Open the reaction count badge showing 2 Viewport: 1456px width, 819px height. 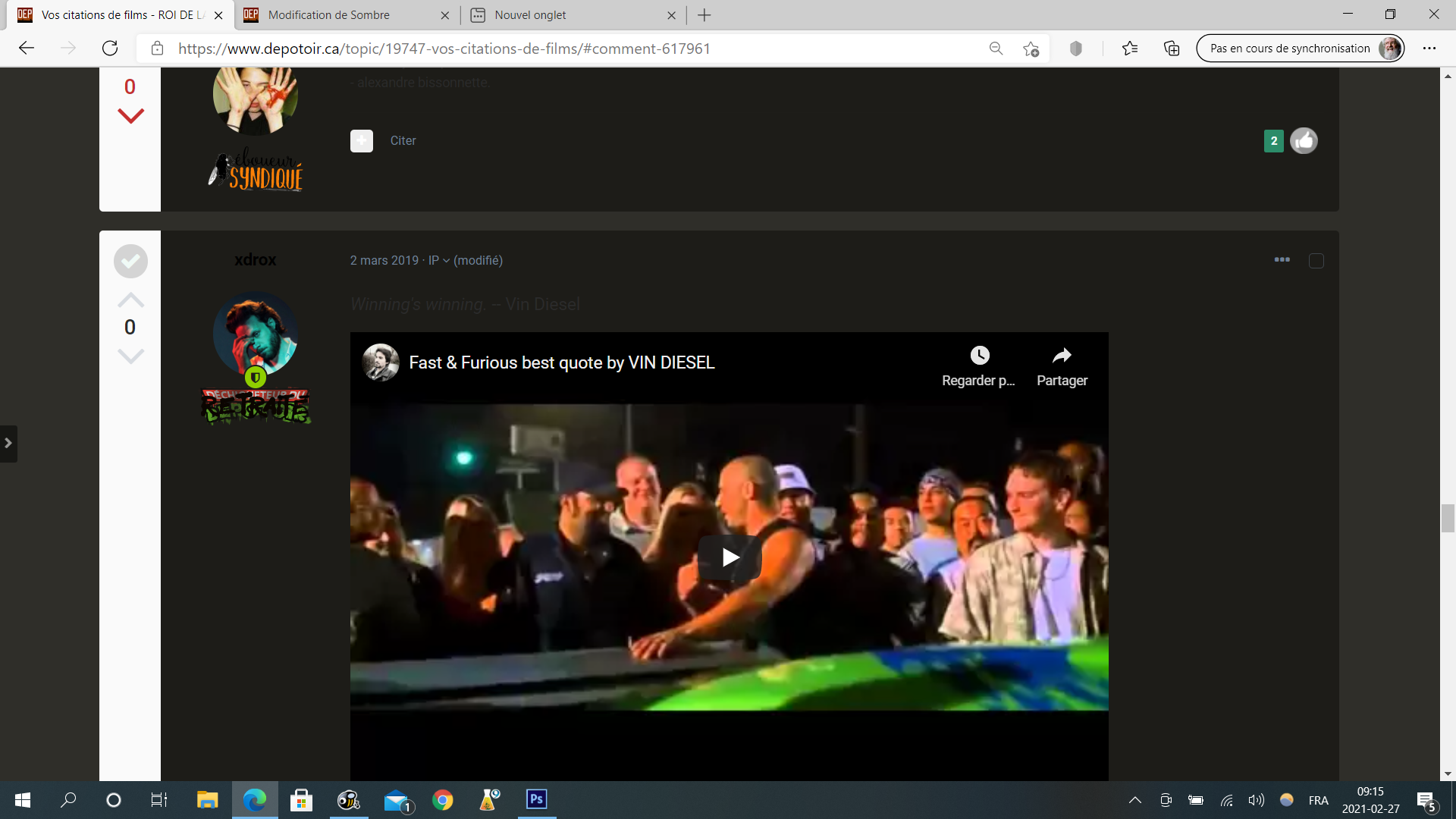[x=1274, y=141]
